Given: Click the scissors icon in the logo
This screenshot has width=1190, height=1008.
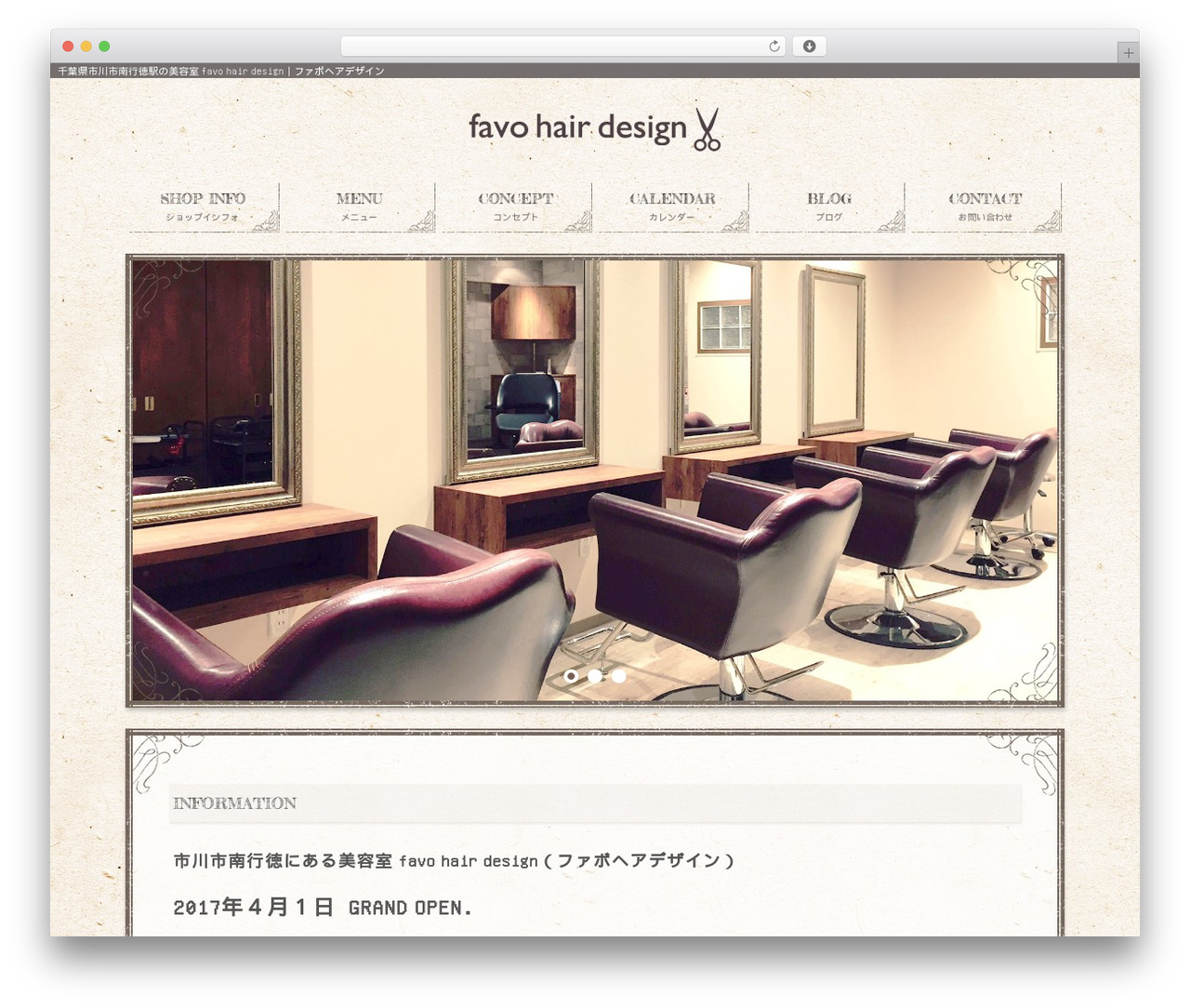Looking at the screenshot, I should click(707, 129).
